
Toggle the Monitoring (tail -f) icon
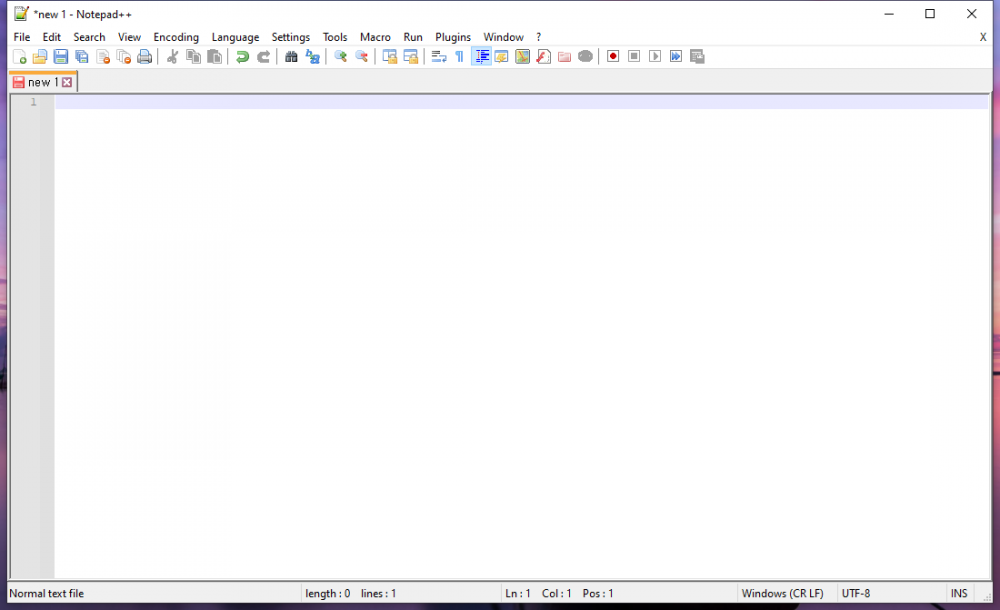coord(585,57)
